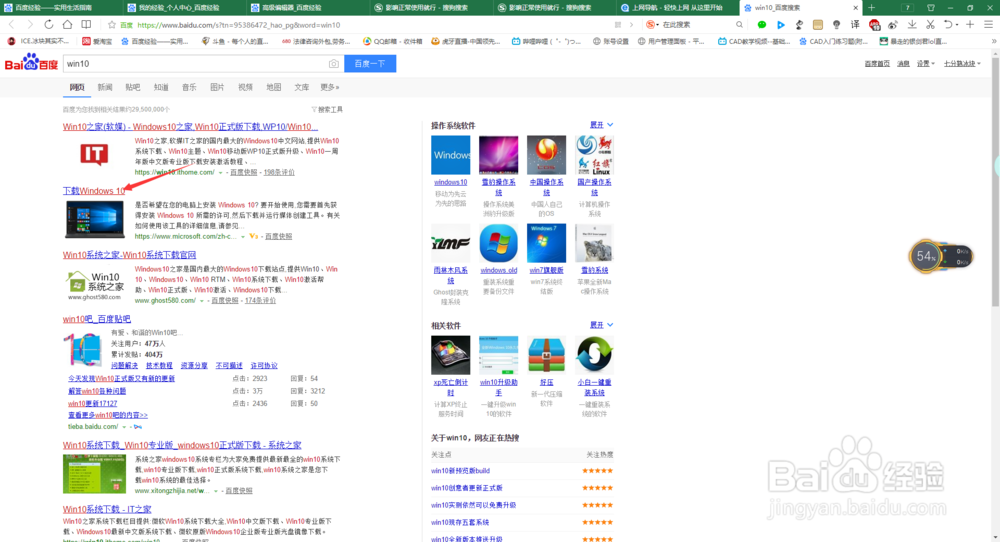1000x542 pixels.
Task: Open the 好压 software thumbnail
Action: point(546,355)
